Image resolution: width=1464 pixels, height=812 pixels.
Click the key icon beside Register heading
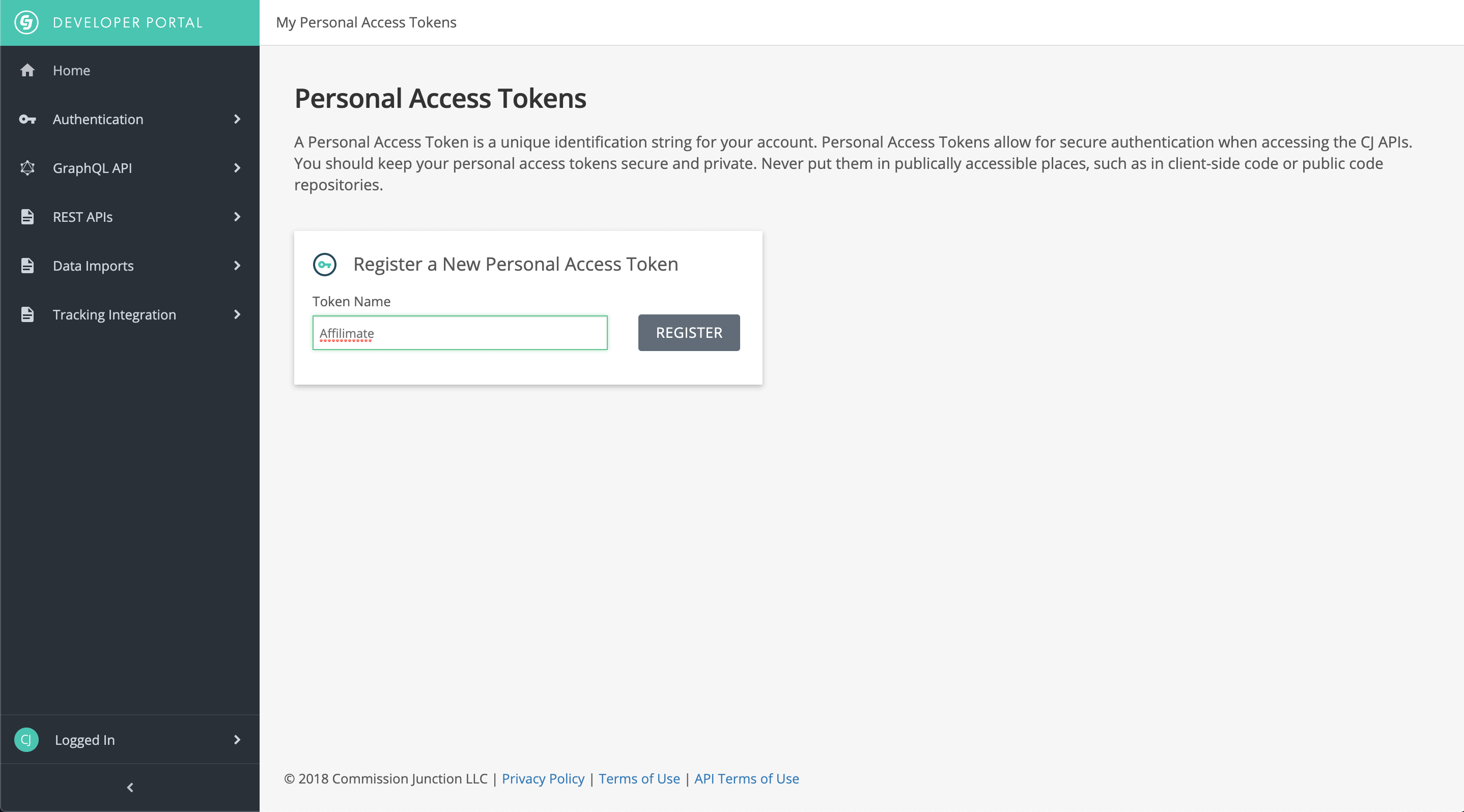324,265
